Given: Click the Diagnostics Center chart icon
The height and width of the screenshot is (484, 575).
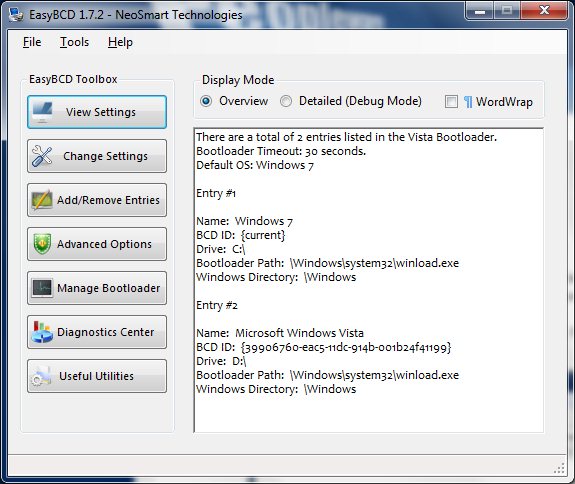Looking at the screenshot, I should (x=42, y=332).
